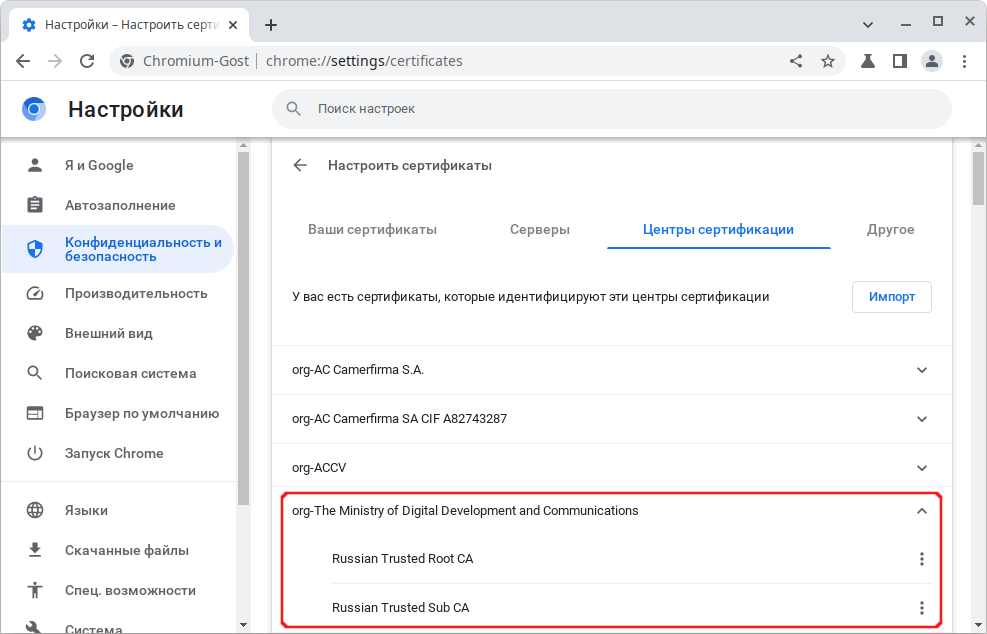
Task: Switch to Серверы tab
Action: (x=539, y=230)
